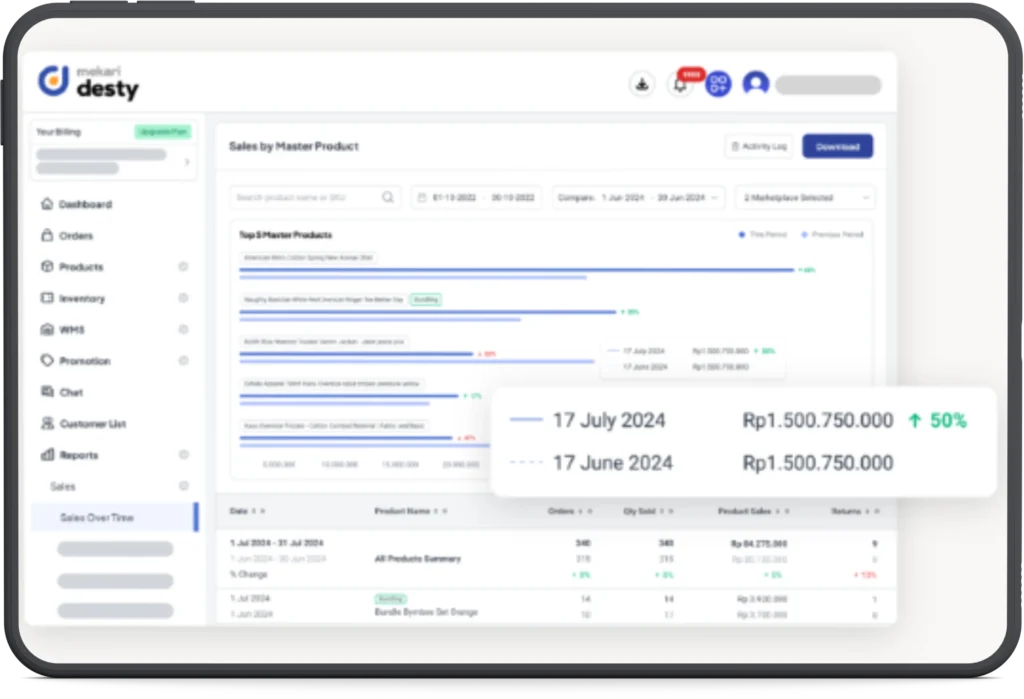Click the blue Download button
The width and height of the screenshot is (1024, 699).
(x=837, y=147)
